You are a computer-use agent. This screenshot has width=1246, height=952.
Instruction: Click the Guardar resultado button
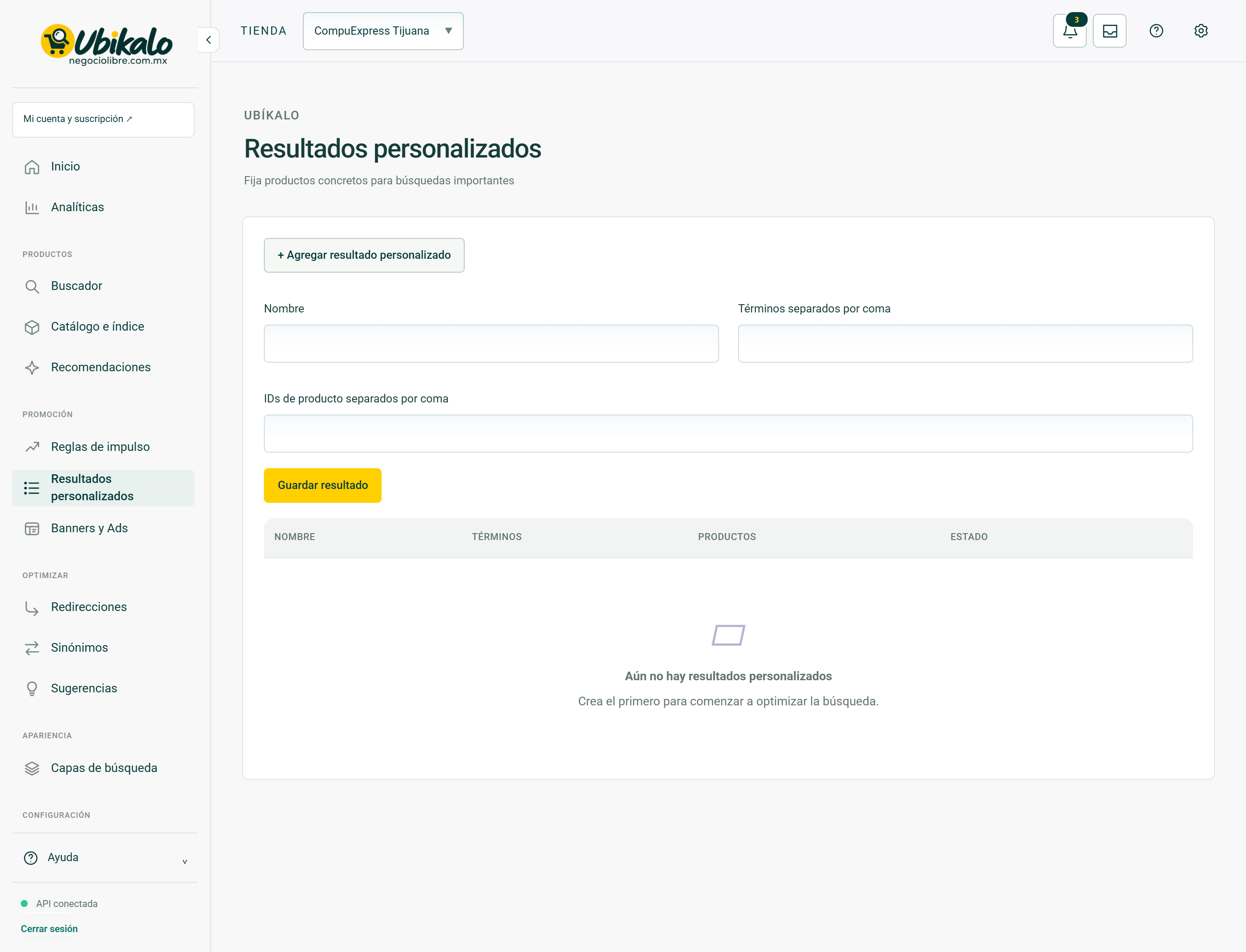tap(322, 486)
